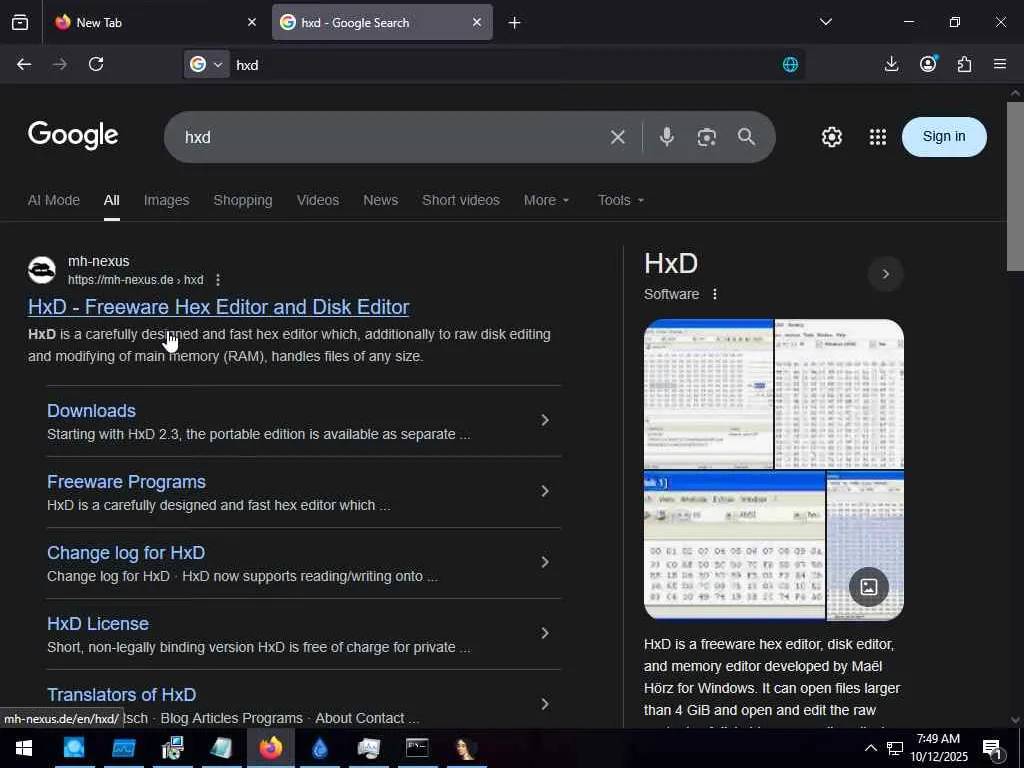Image resolution: width=1024 pixels, height=768 pixels.
Task: Click the translate page icon in address bar
Action: pyautogui.click(x=790, y=65)
